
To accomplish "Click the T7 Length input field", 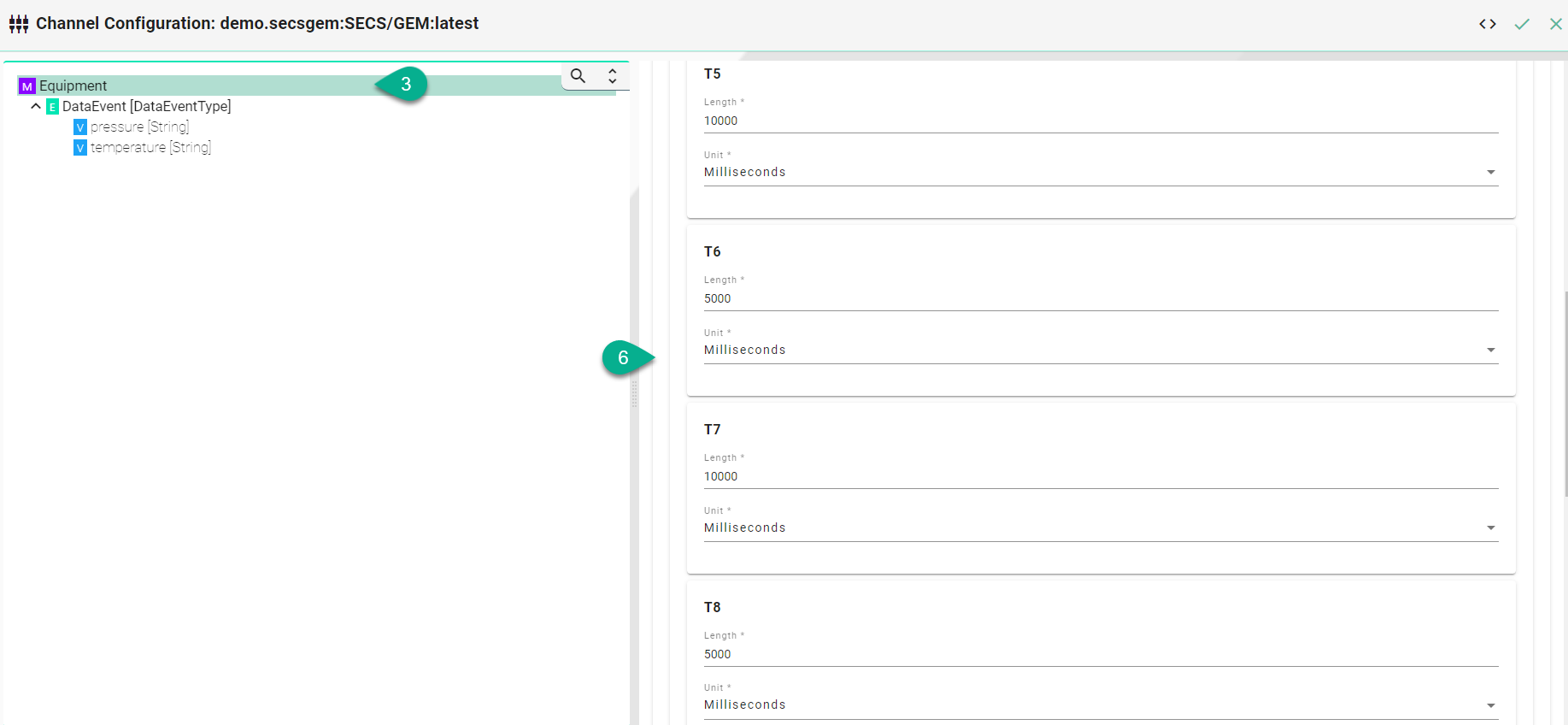I will tap(1100, 476).
